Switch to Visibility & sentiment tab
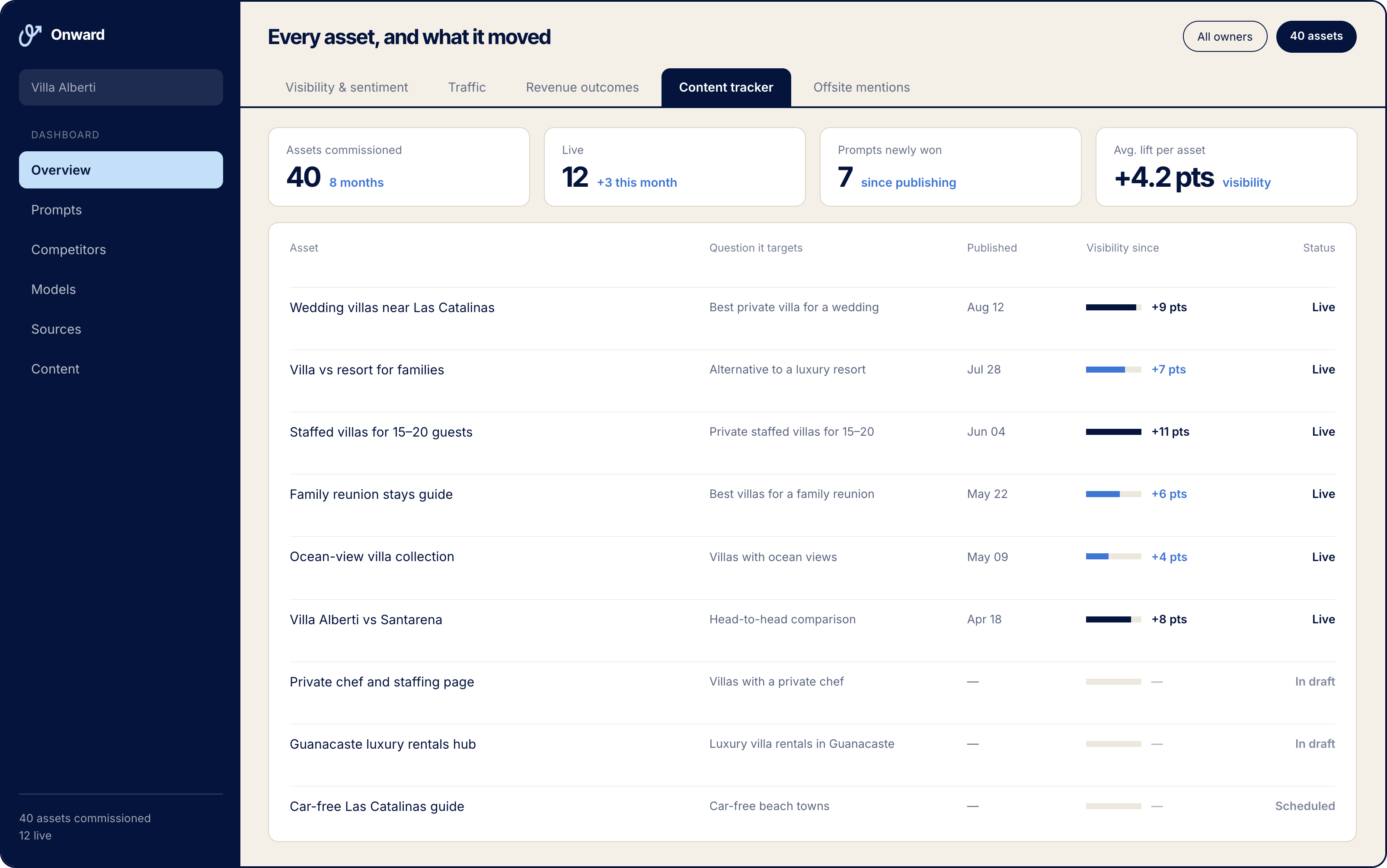 tap(346, 87)
